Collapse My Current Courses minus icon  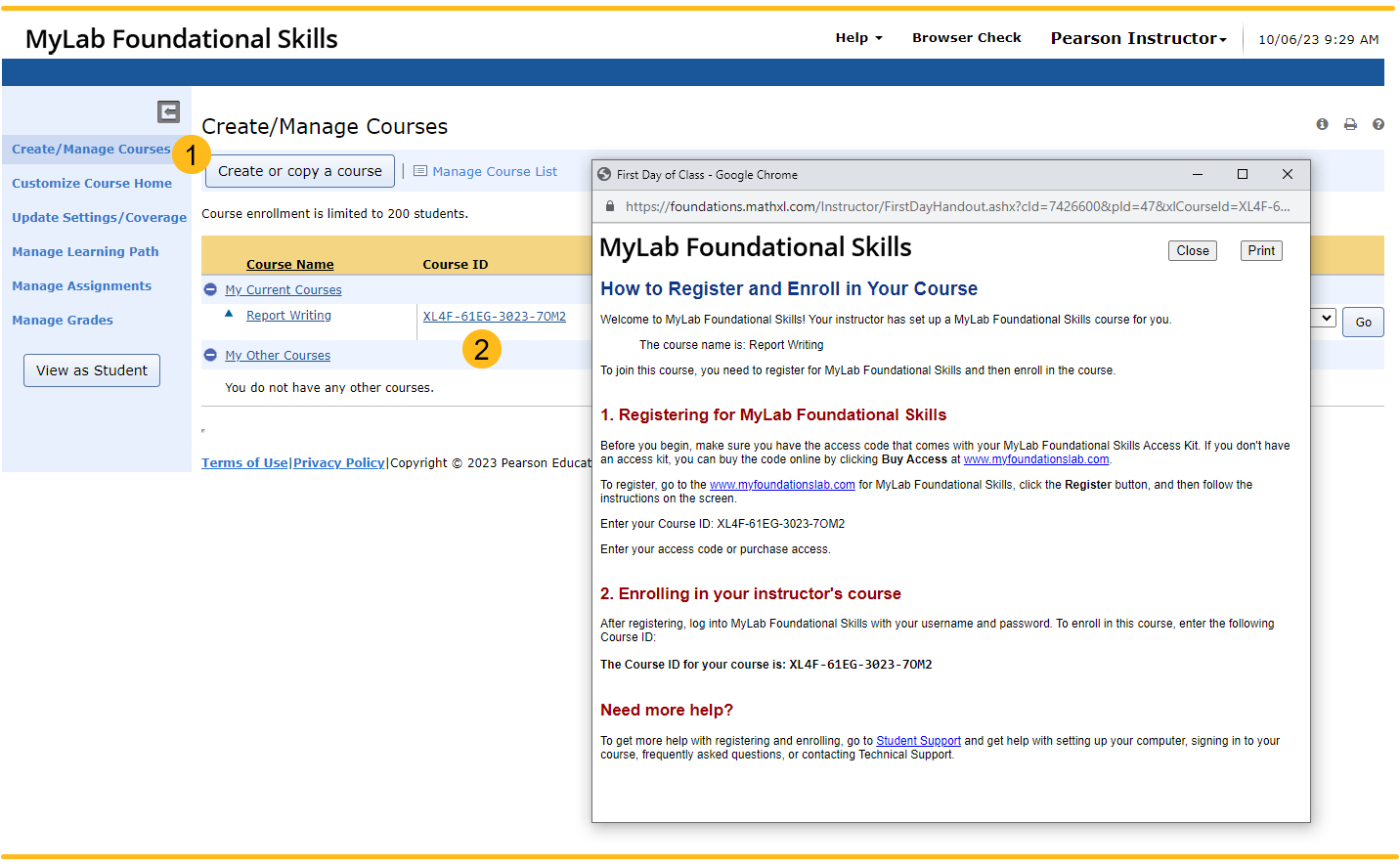(210, 289)
